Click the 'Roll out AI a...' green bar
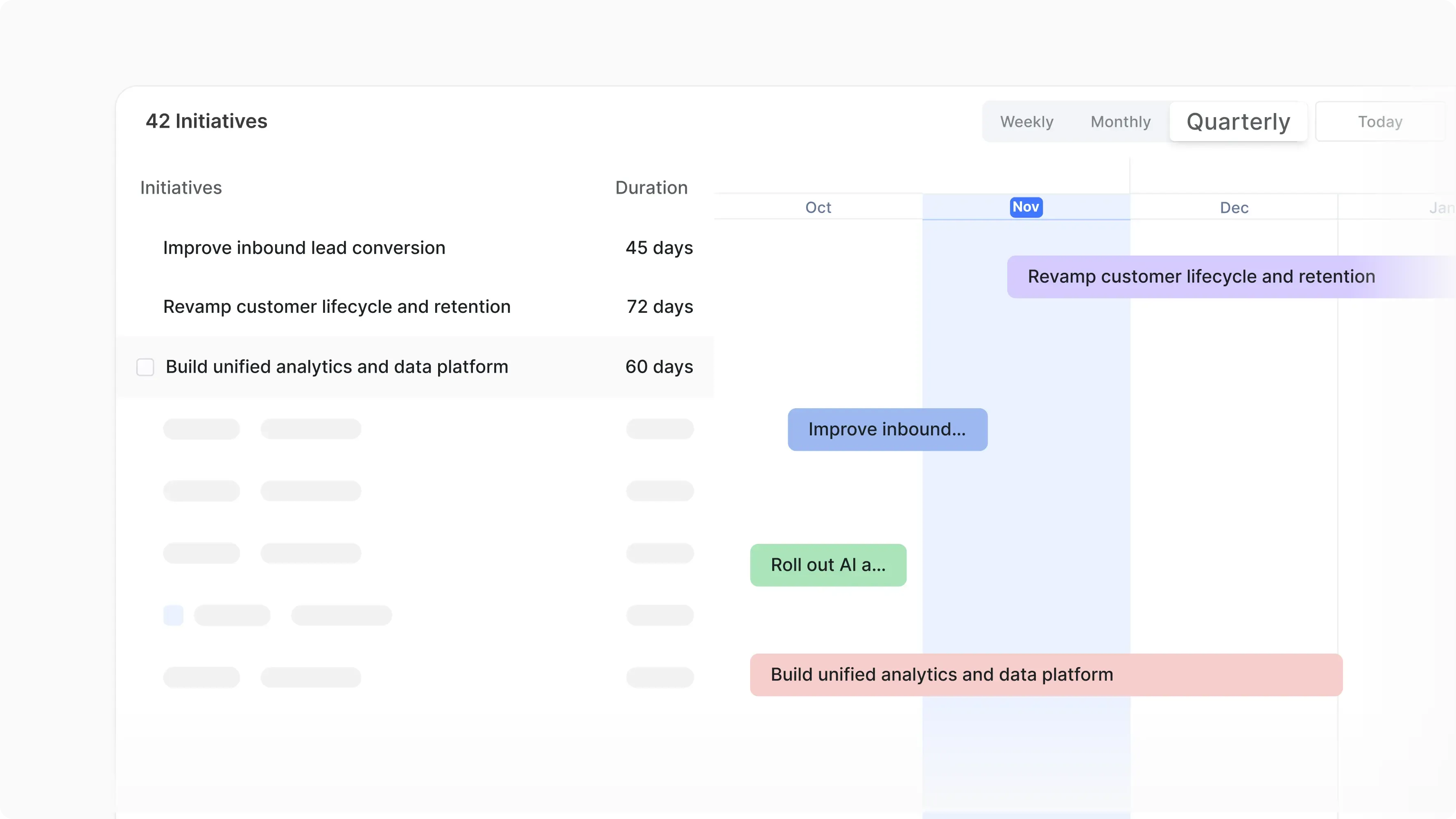Viewport: 1456px width, 819px height. pos(828,565)
